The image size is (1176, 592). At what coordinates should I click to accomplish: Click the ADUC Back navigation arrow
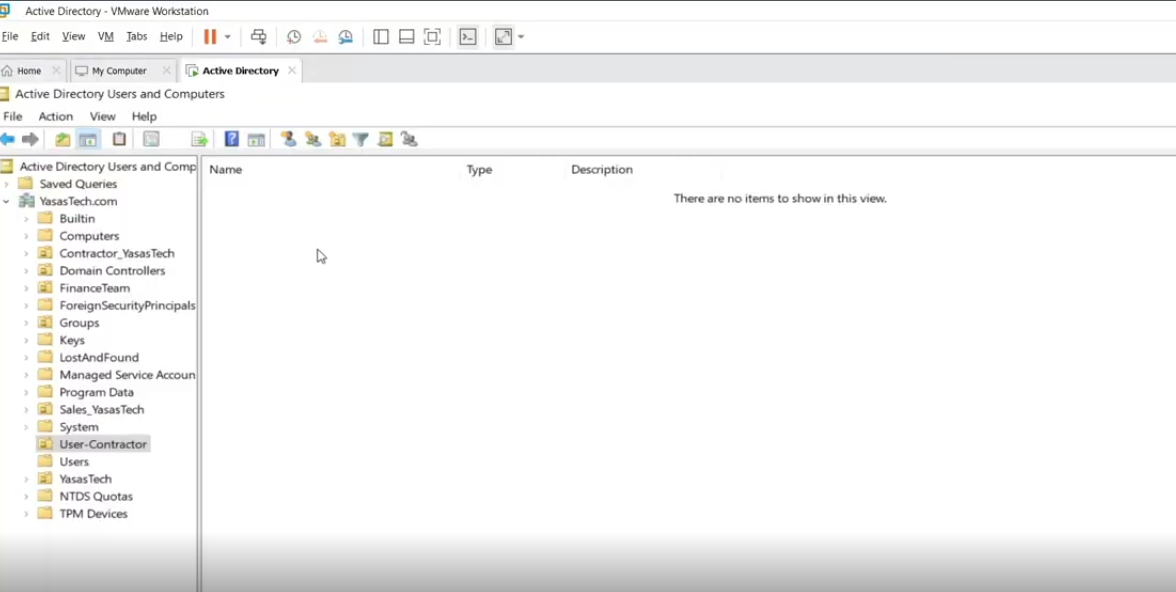(8, 139)
